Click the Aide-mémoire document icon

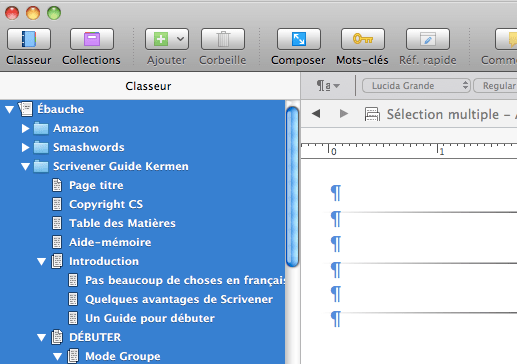pos(57,242)
